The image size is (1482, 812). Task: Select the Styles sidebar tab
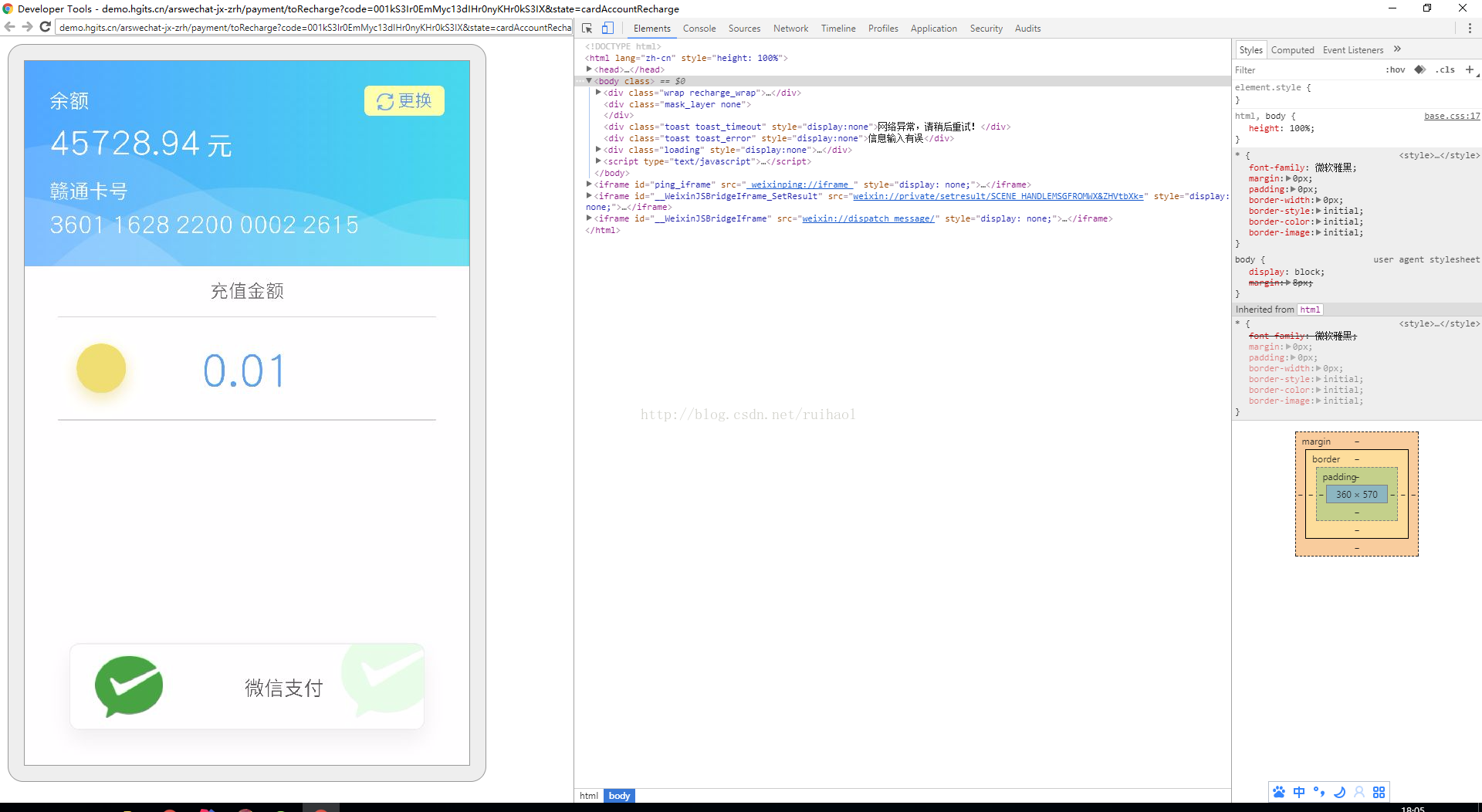pos(1250,50)
